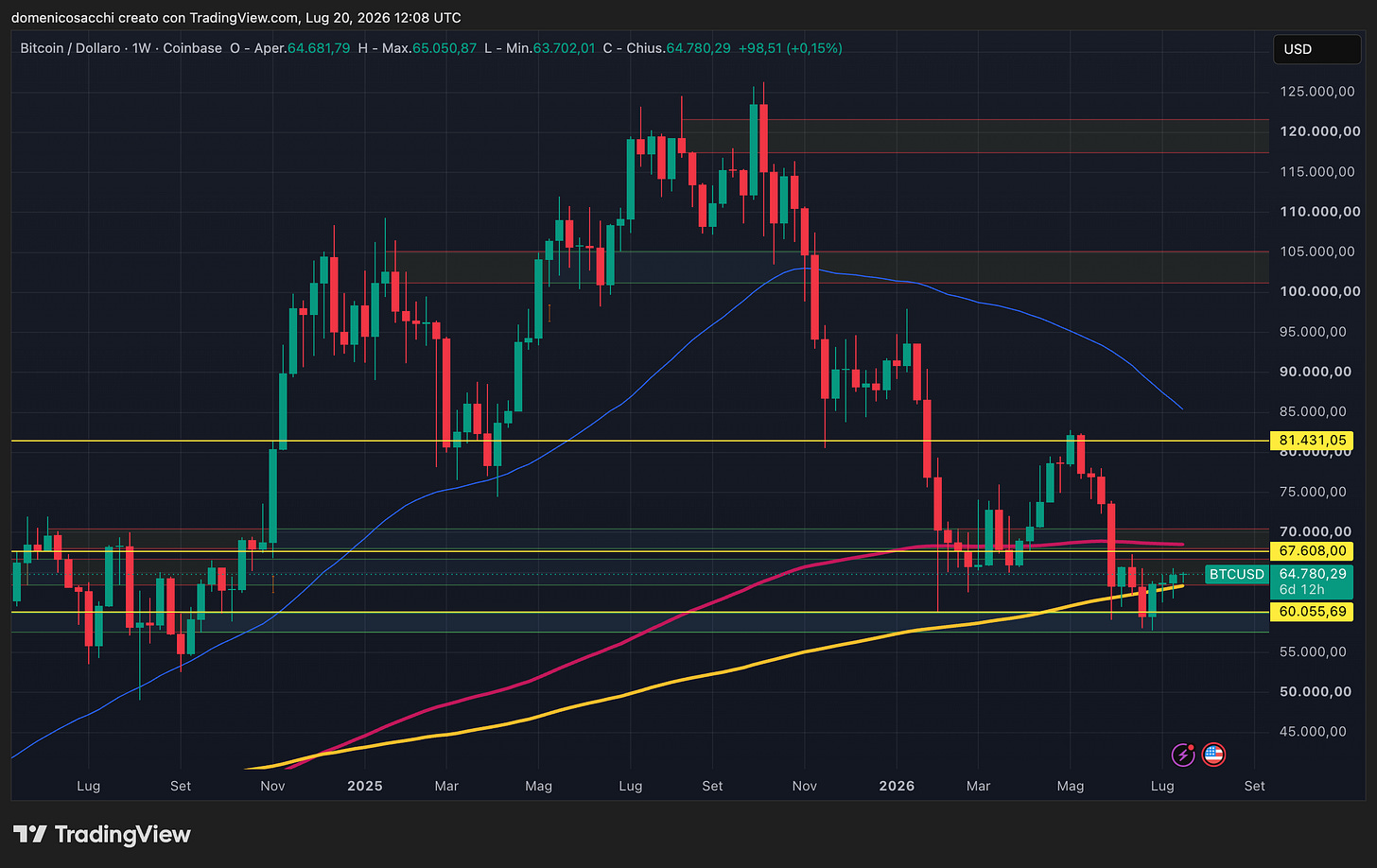
Task: Click the 81.431,05 yellow price label
Action: click(1313, 441)
